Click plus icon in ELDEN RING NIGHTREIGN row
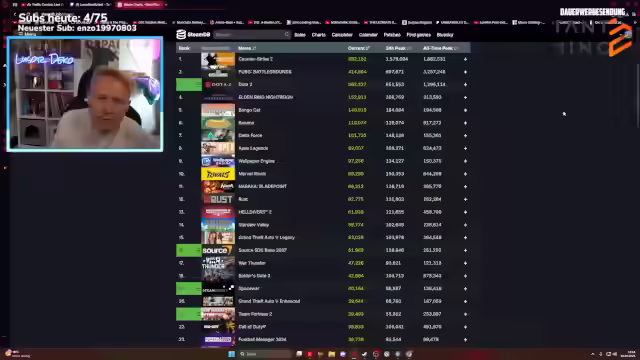This screenshot has height=360, width=640. click(465, 97)
